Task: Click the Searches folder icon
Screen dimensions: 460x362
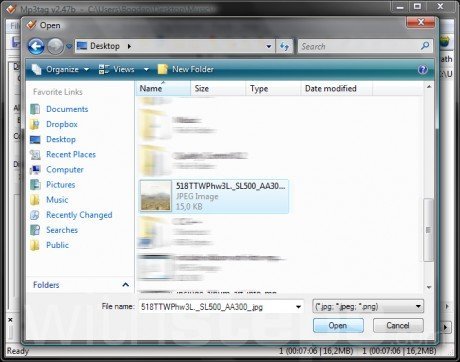Action: tap(35, 230)
